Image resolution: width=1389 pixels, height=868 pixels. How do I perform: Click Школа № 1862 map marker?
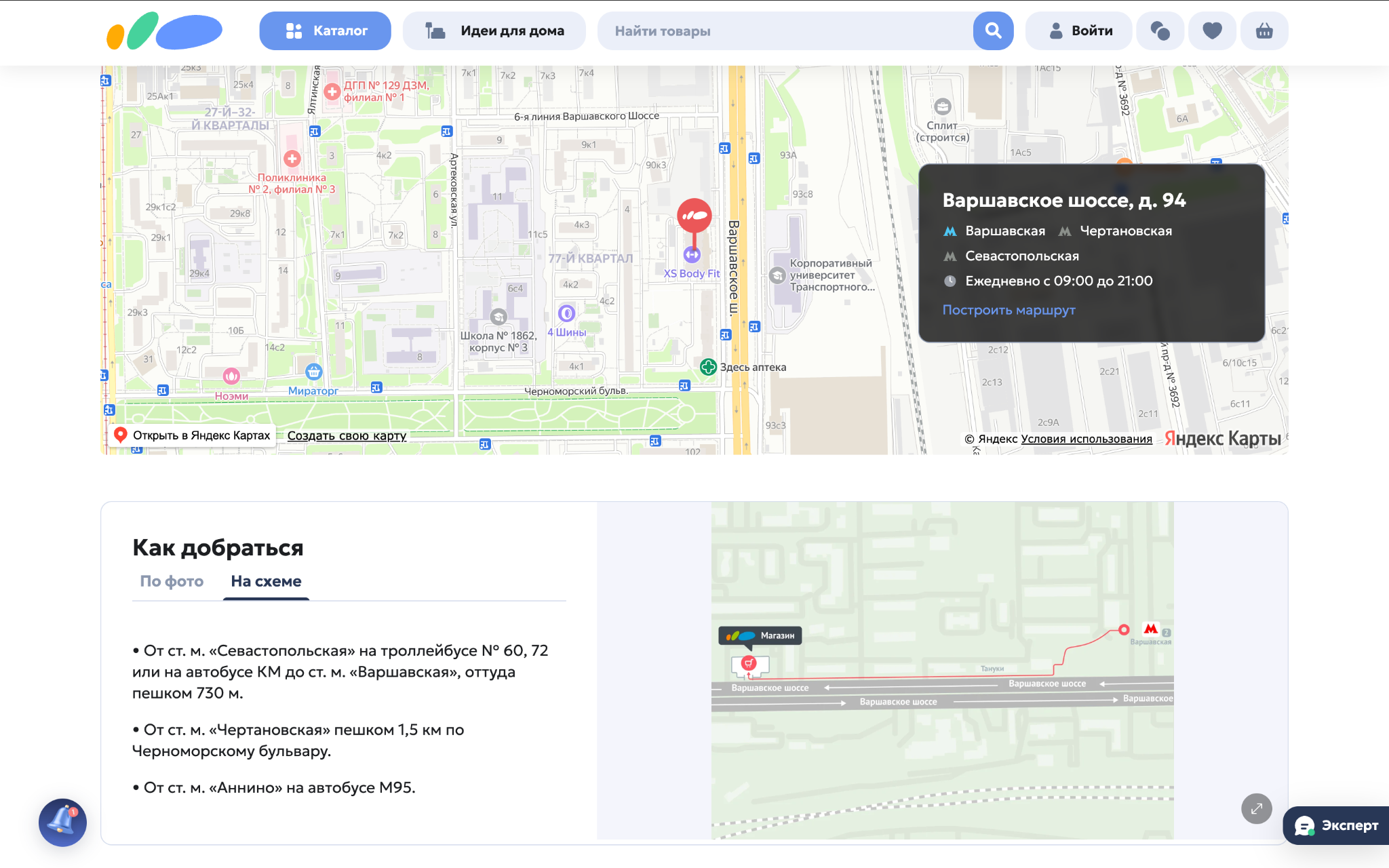[498, 317]
